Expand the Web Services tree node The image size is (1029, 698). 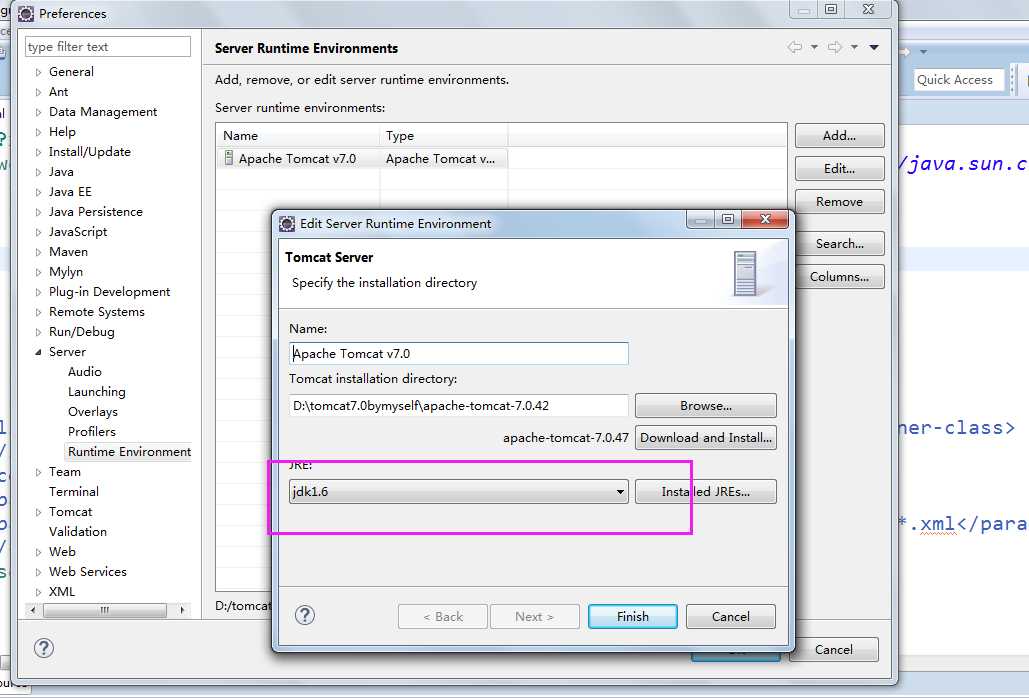point(39,572)
